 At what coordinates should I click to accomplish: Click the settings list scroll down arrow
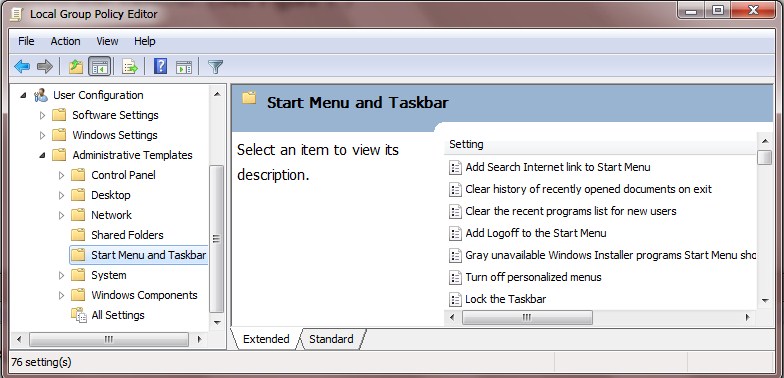764,300
